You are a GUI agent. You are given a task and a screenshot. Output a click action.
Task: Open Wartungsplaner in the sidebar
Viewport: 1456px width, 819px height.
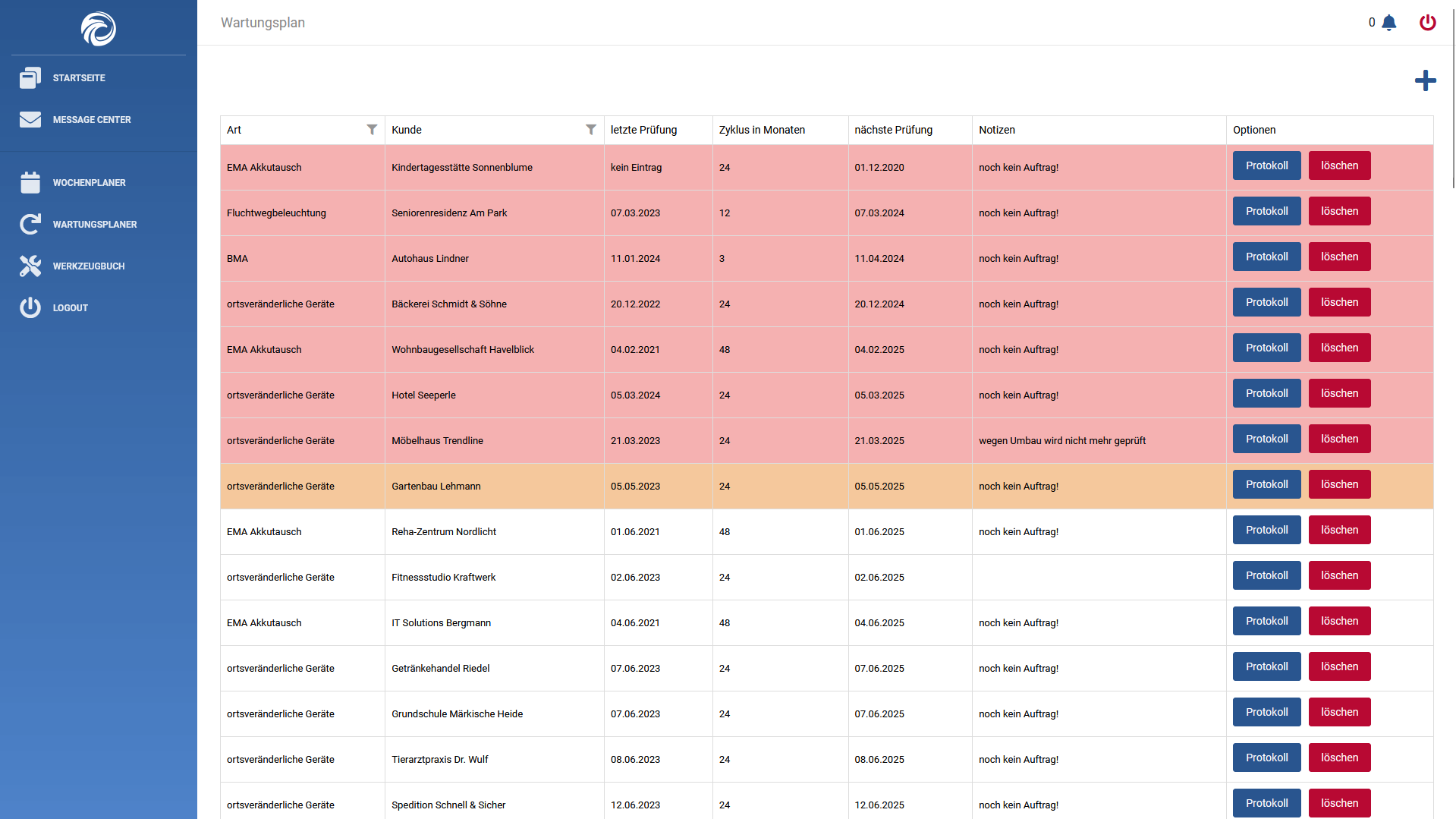click(x=95, y=225)
